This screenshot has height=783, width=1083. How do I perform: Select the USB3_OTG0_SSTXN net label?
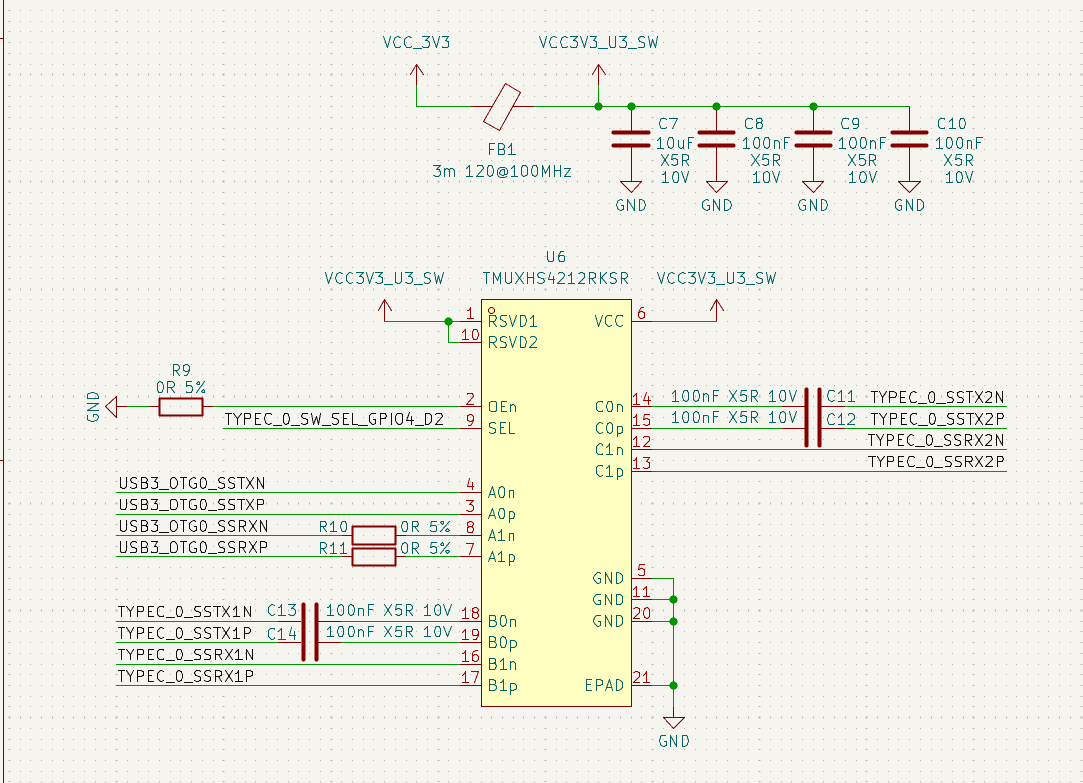tap(192, 484)
